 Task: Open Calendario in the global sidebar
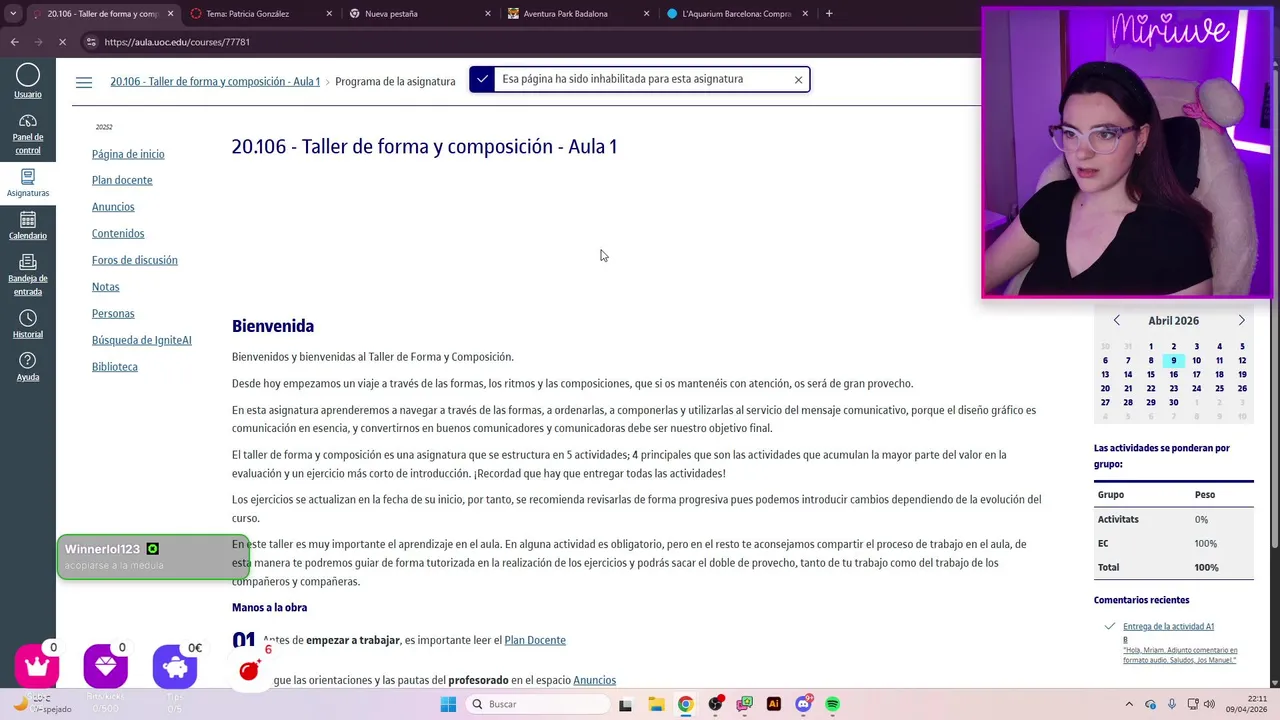pyautogui.click(x=28, y=226)
